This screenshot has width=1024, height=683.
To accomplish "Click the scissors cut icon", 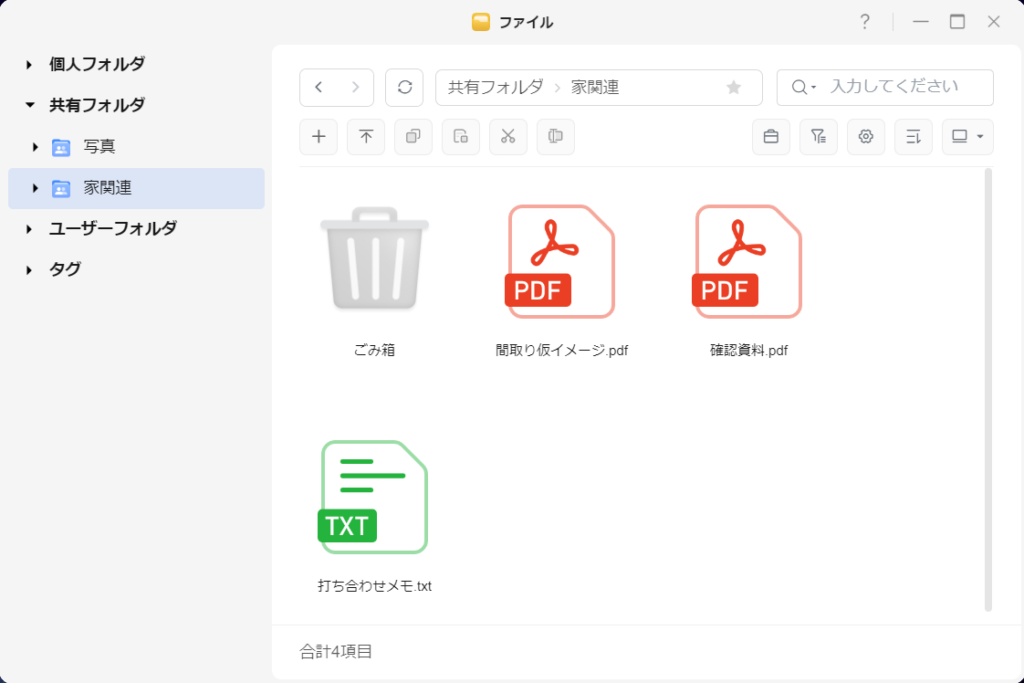I will tap(508, 137).
